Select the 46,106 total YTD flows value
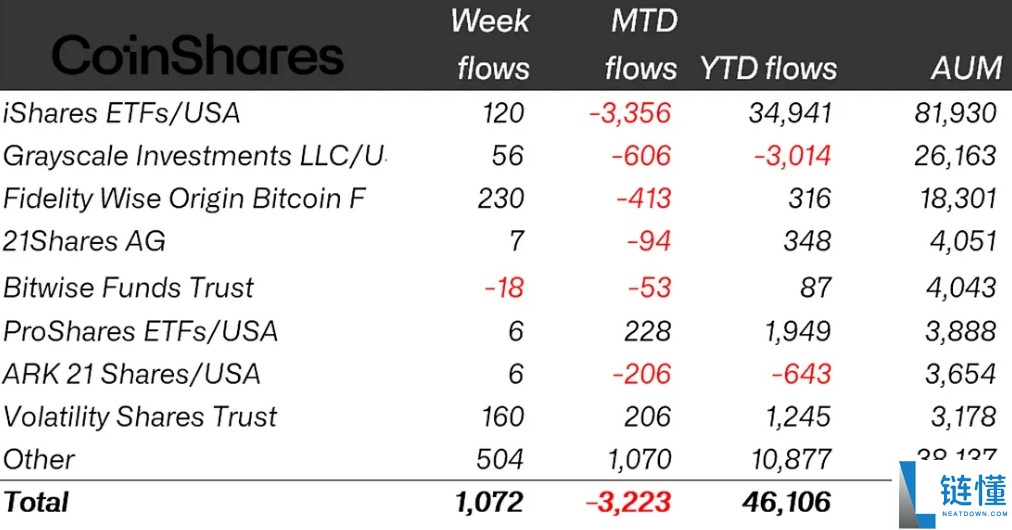 [786, 501]
